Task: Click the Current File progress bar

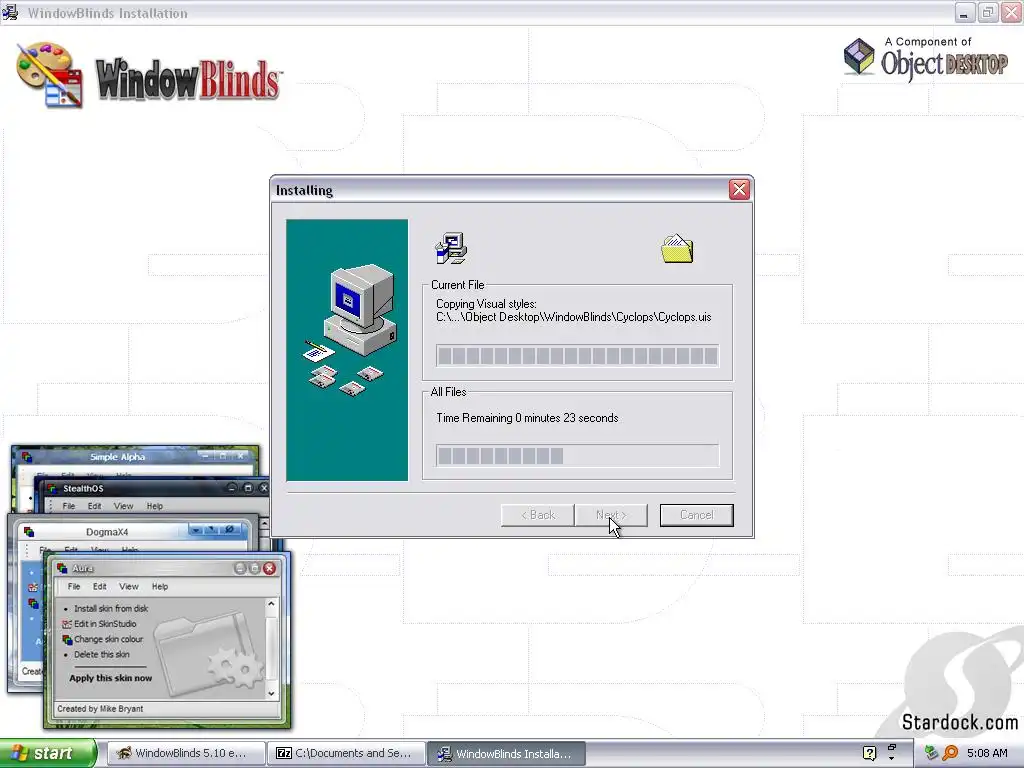Action: pos(577,356)
